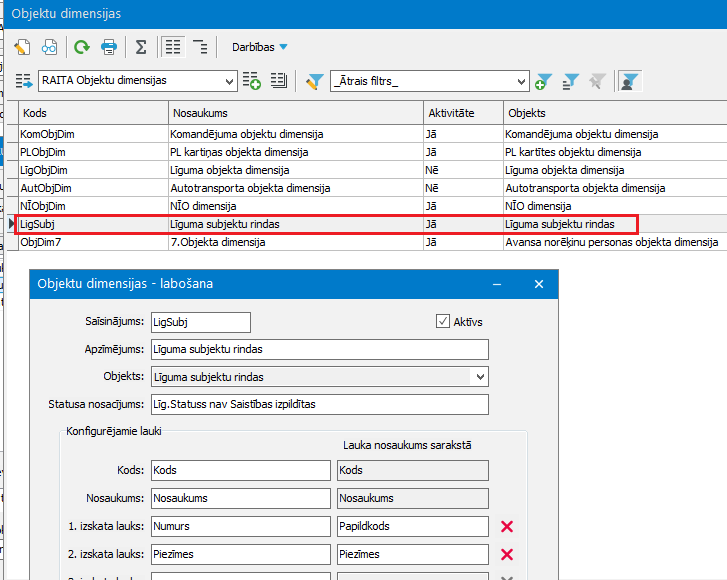Click the view record glasses icon

tap(49, 47)
